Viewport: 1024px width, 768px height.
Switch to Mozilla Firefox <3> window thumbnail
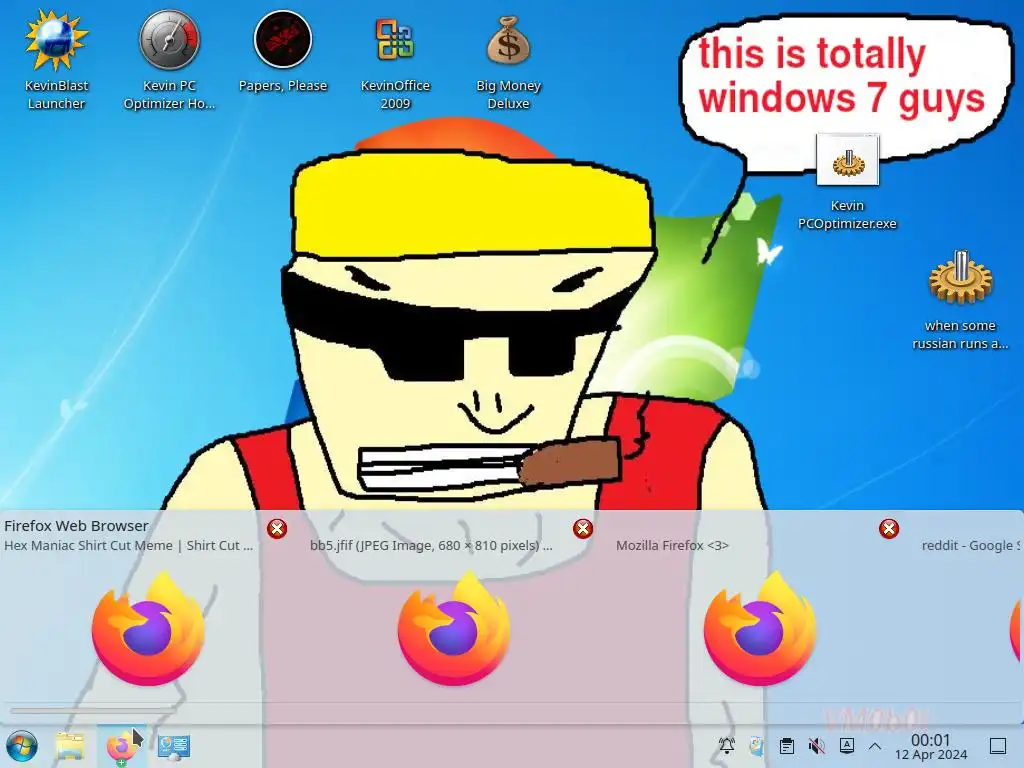pyautogui.click(x=760, y=628)
